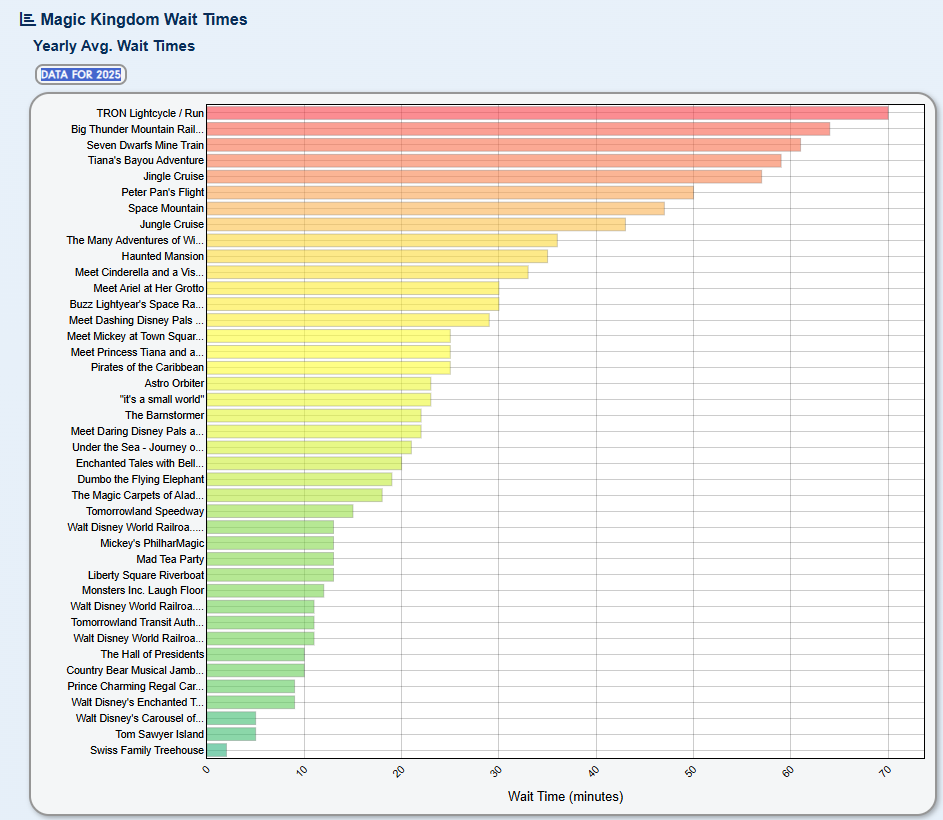943x820 pixels.
Task: Click the Magic Kingdom Wait Times heading
Action: pos(144,19)
